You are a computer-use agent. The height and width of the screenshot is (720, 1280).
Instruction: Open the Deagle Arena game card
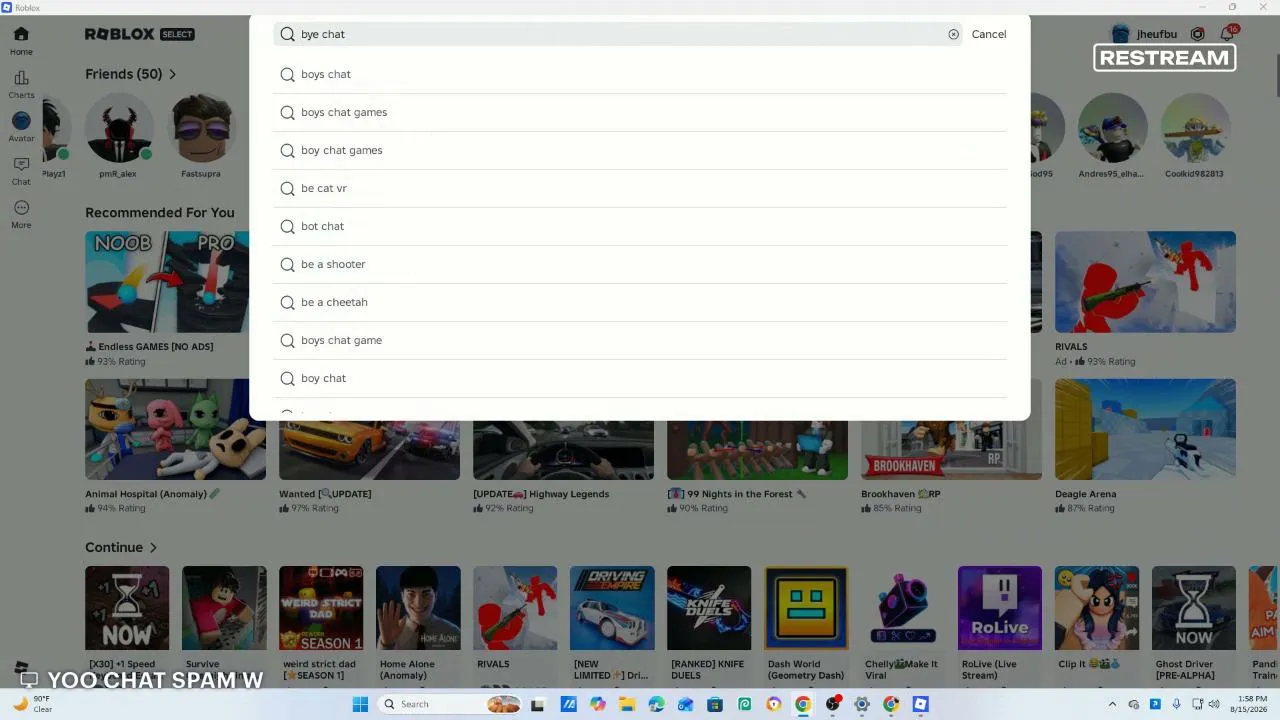pyautogui.click(x=1145, y=429)
